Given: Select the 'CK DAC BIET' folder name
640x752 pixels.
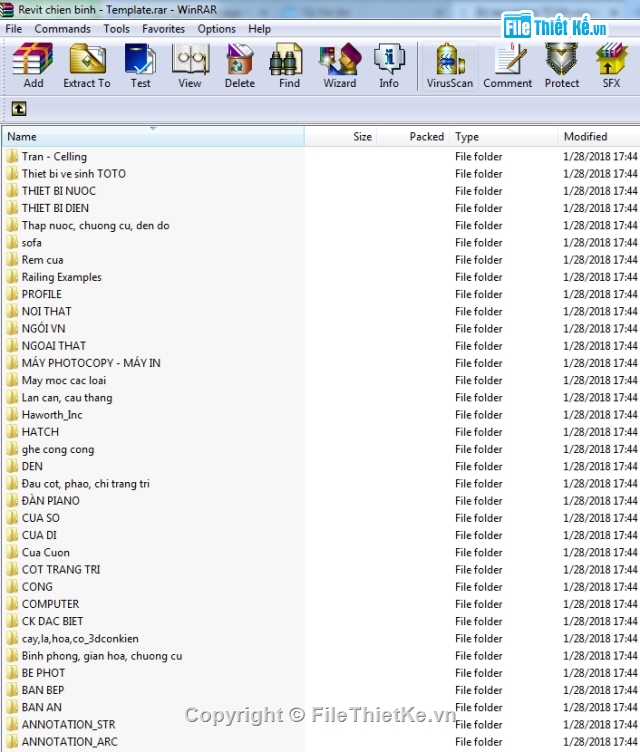Looking at the screenshot, I should [52, 621].
